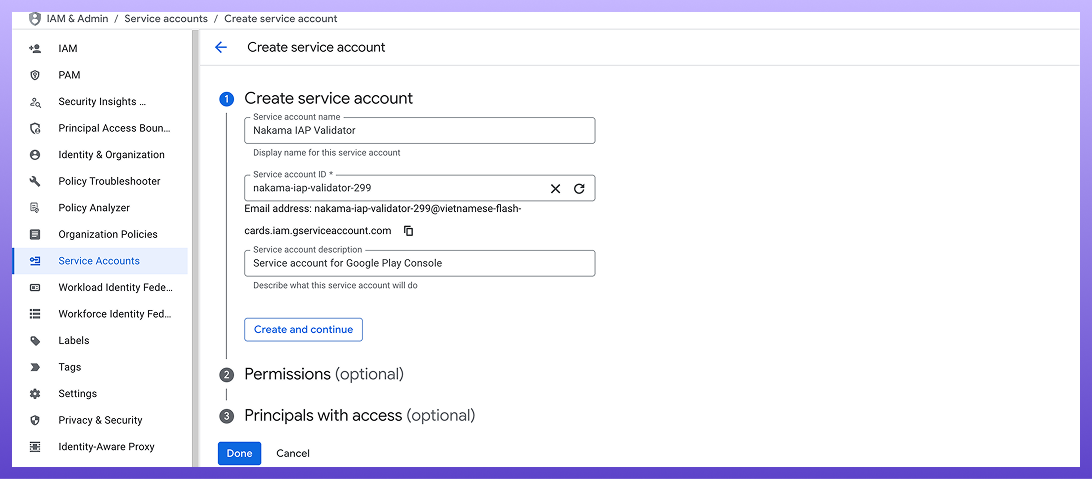Click 'Describe what this service account will do' hint
This screenshot has width=1092, height=479.
click(x=335, y=285)
